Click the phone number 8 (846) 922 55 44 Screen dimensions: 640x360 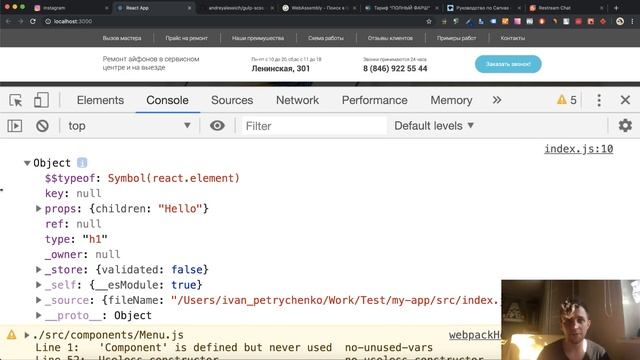pos(395,69)
